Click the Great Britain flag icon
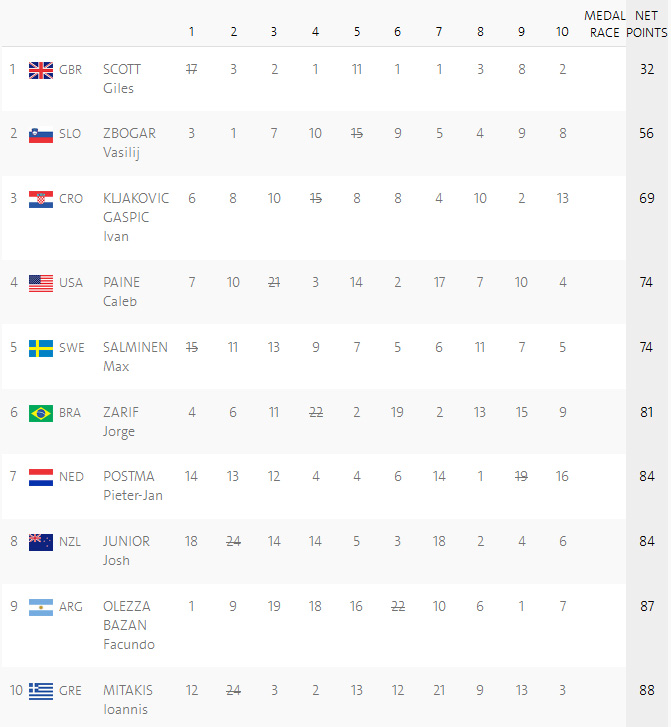671x727 pixels. (x=40, y=70)
